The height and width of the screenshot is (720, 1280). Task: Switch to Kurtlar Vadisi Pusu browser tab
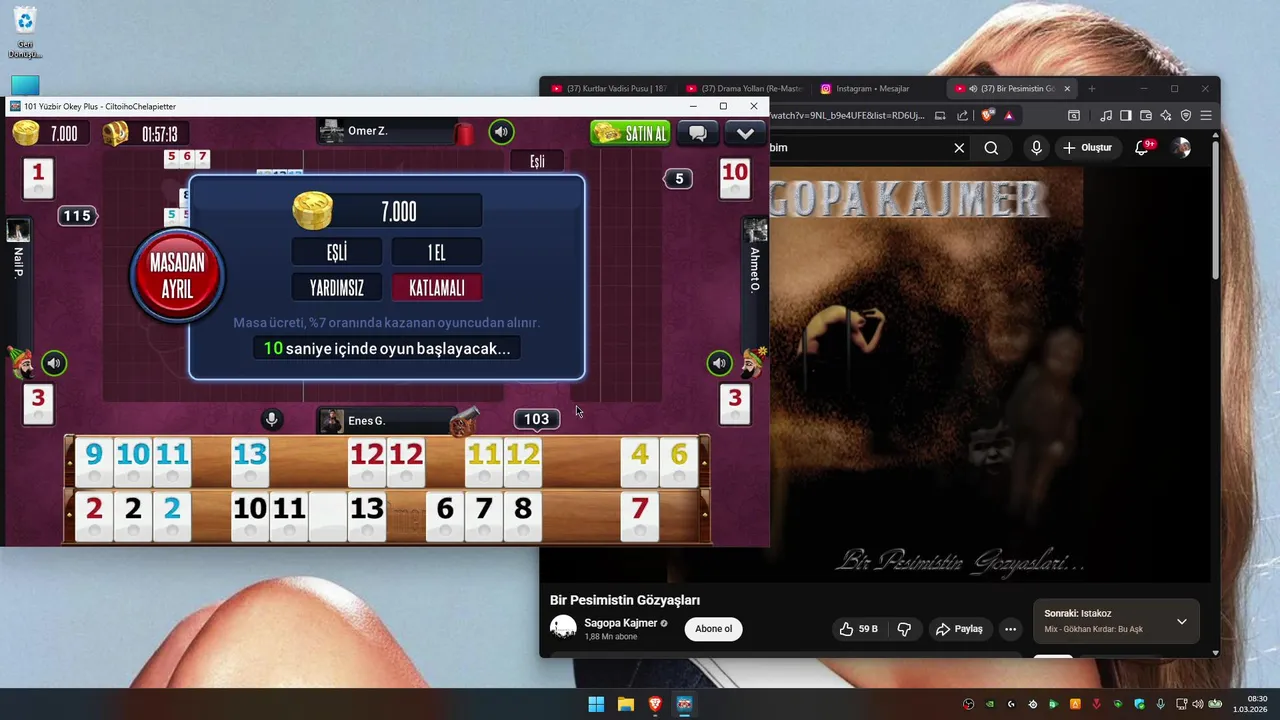point(608,89)
